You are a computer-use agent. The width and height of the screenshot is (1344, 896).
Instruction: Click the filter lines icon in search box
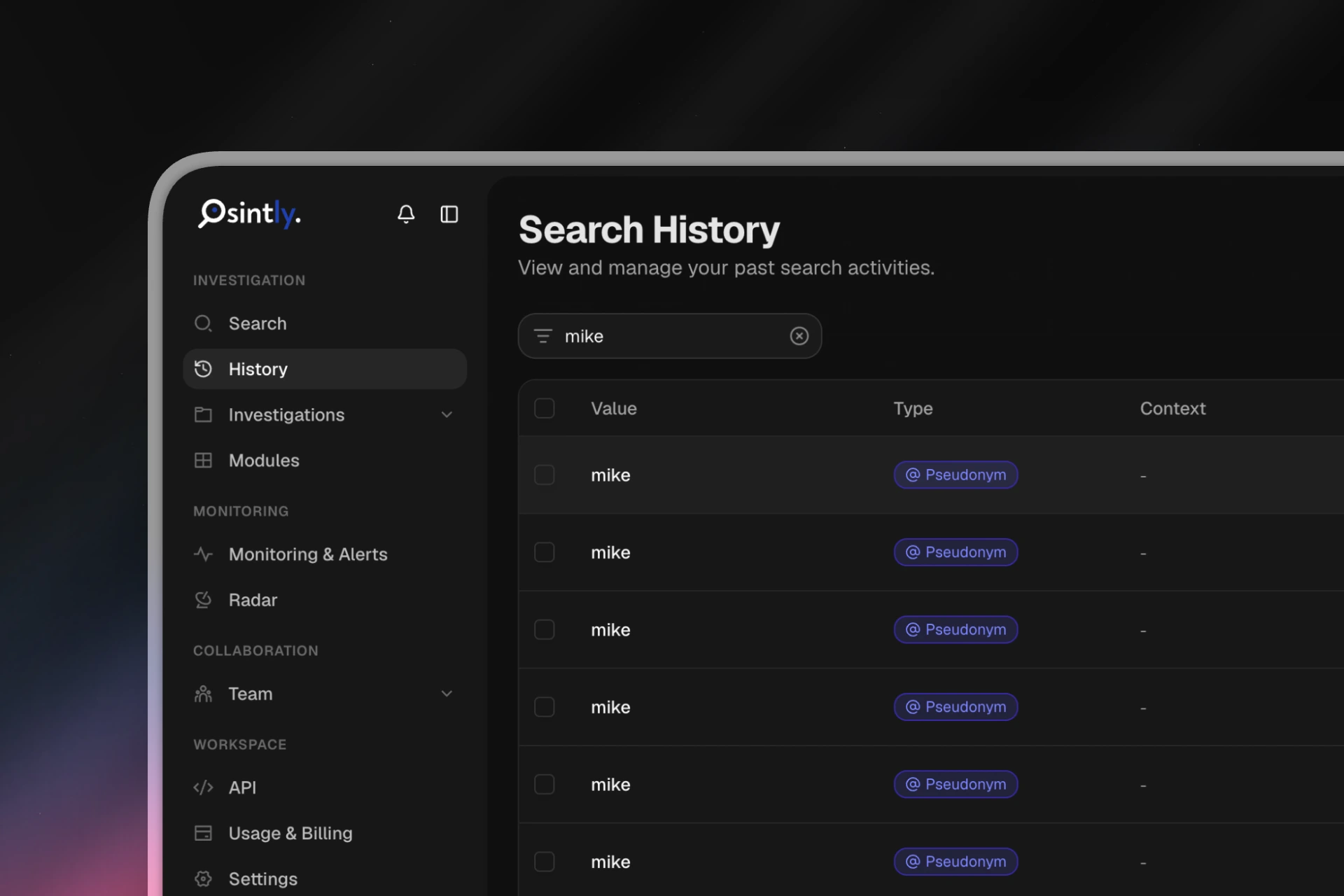pos(543,336)
